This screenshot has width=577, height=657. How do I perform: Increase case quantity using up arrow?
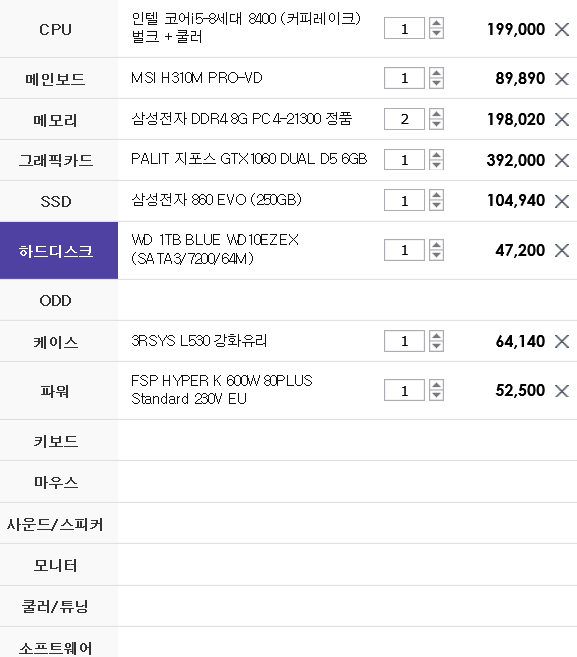pyautogui.click(x=436, y=336)
